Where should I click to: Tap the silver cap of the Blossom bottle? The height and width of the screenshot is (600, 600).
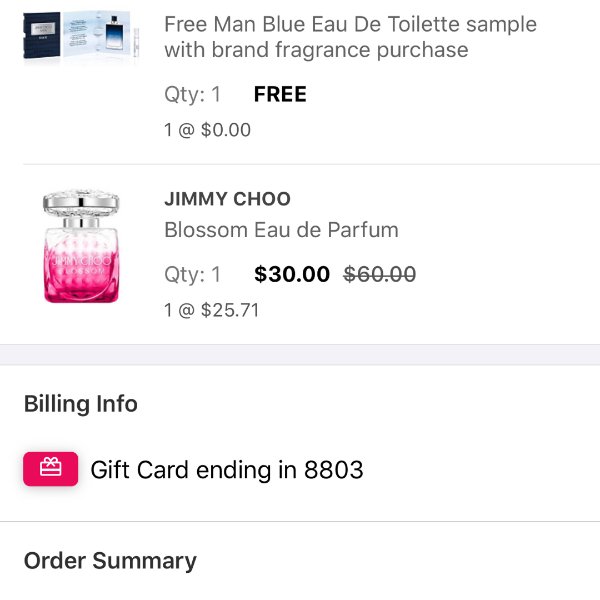(81, 202)
